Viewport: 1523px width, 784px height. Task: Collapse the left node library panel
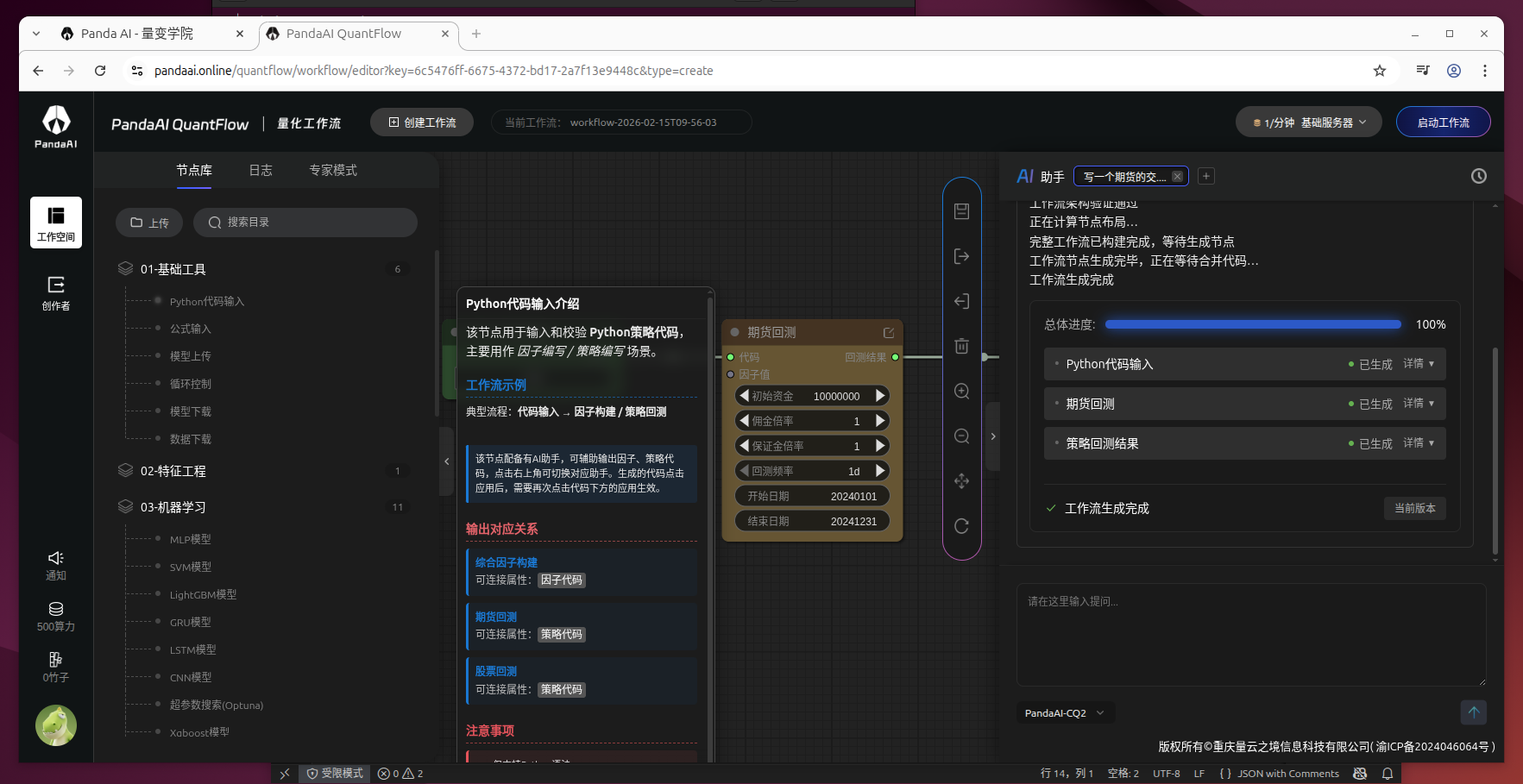click(x=447, y=461)
